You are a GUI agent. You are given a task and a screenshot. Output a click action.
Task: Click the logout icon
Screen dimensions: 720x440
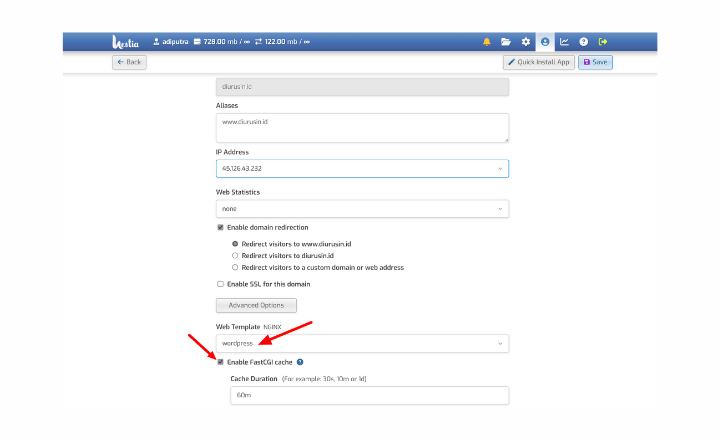pos(603,42)
